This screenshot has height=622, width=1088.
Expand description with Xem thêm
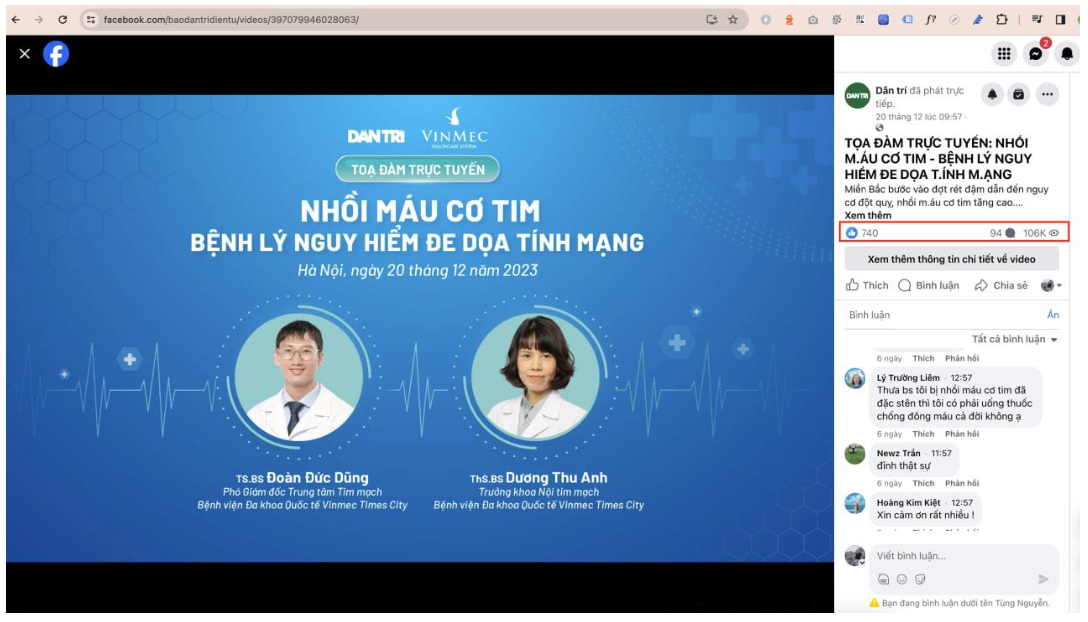click(x=867, y=215)
